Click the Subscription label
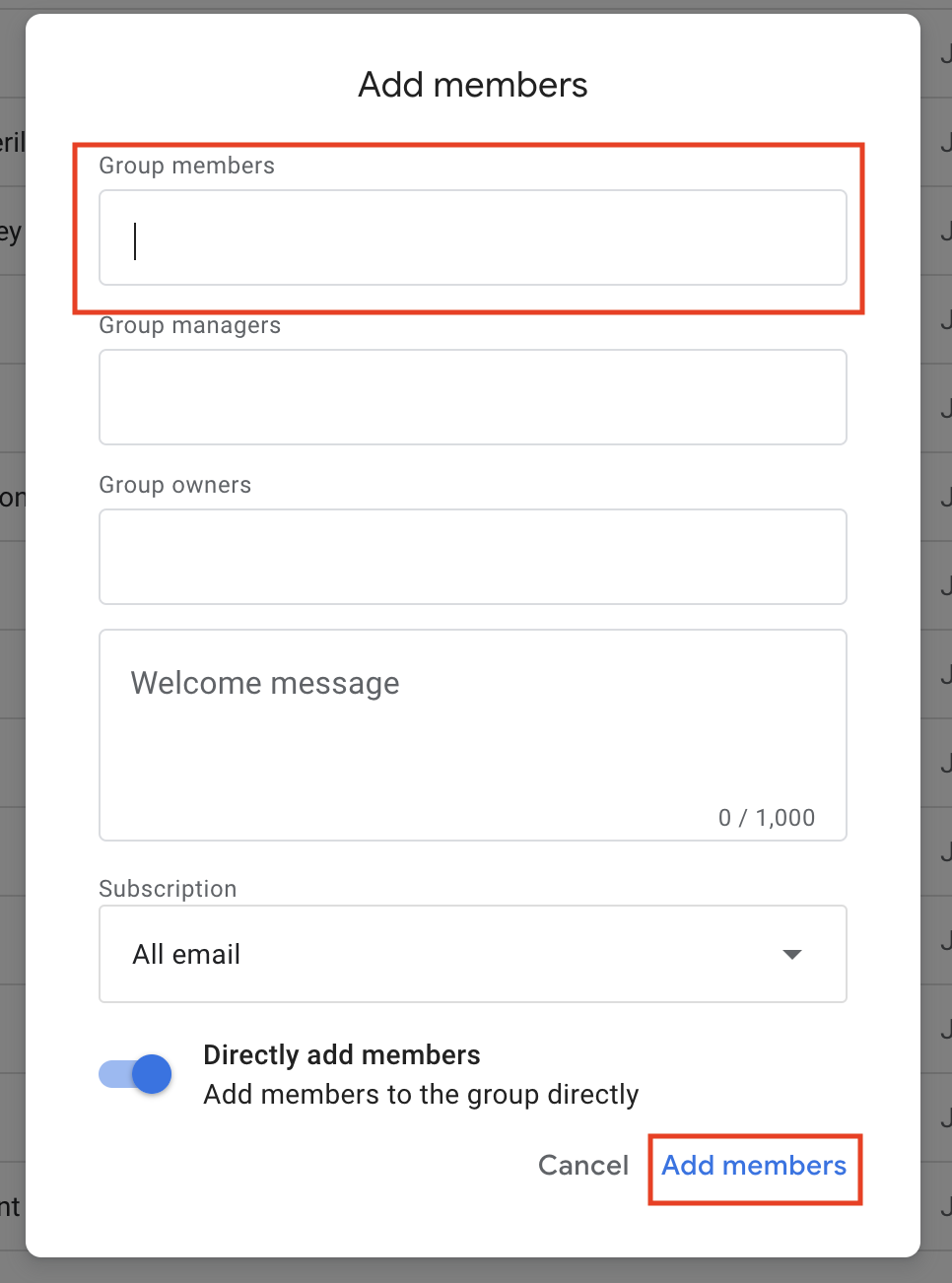 pos(168,889)
